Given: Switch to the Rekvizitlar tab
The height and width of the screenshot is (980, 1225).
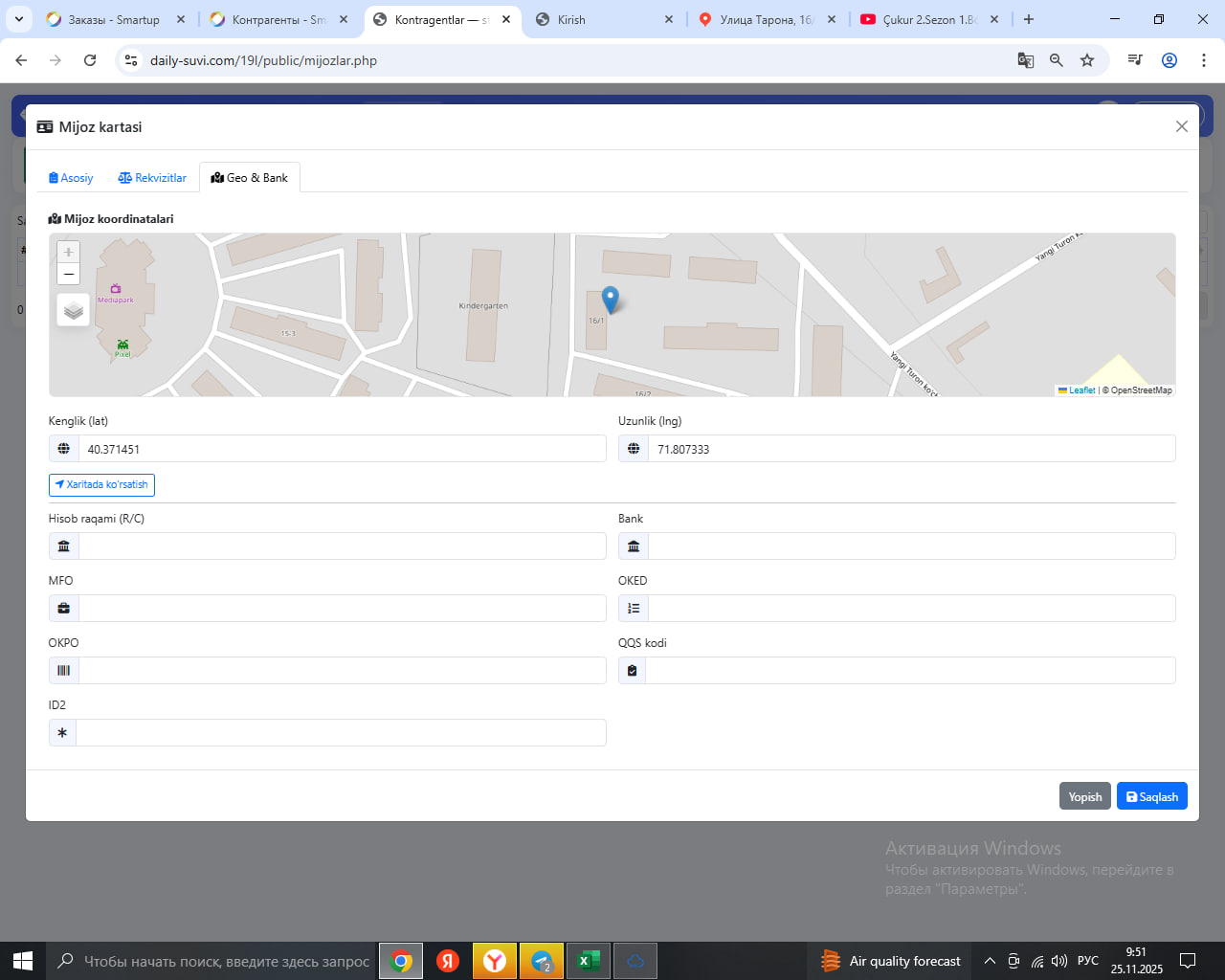Looking at the screenshot, I should pyautogui.click(x=152, y=178).
